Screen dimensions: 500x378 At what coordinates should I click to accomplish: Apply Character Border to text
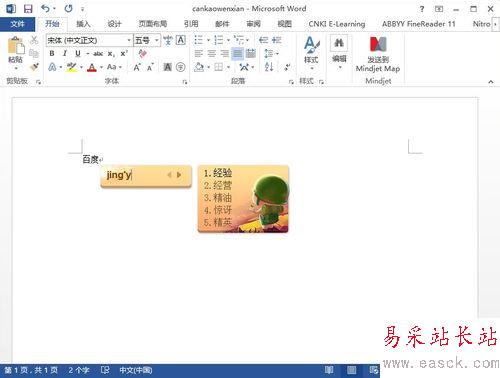[181, 40]
